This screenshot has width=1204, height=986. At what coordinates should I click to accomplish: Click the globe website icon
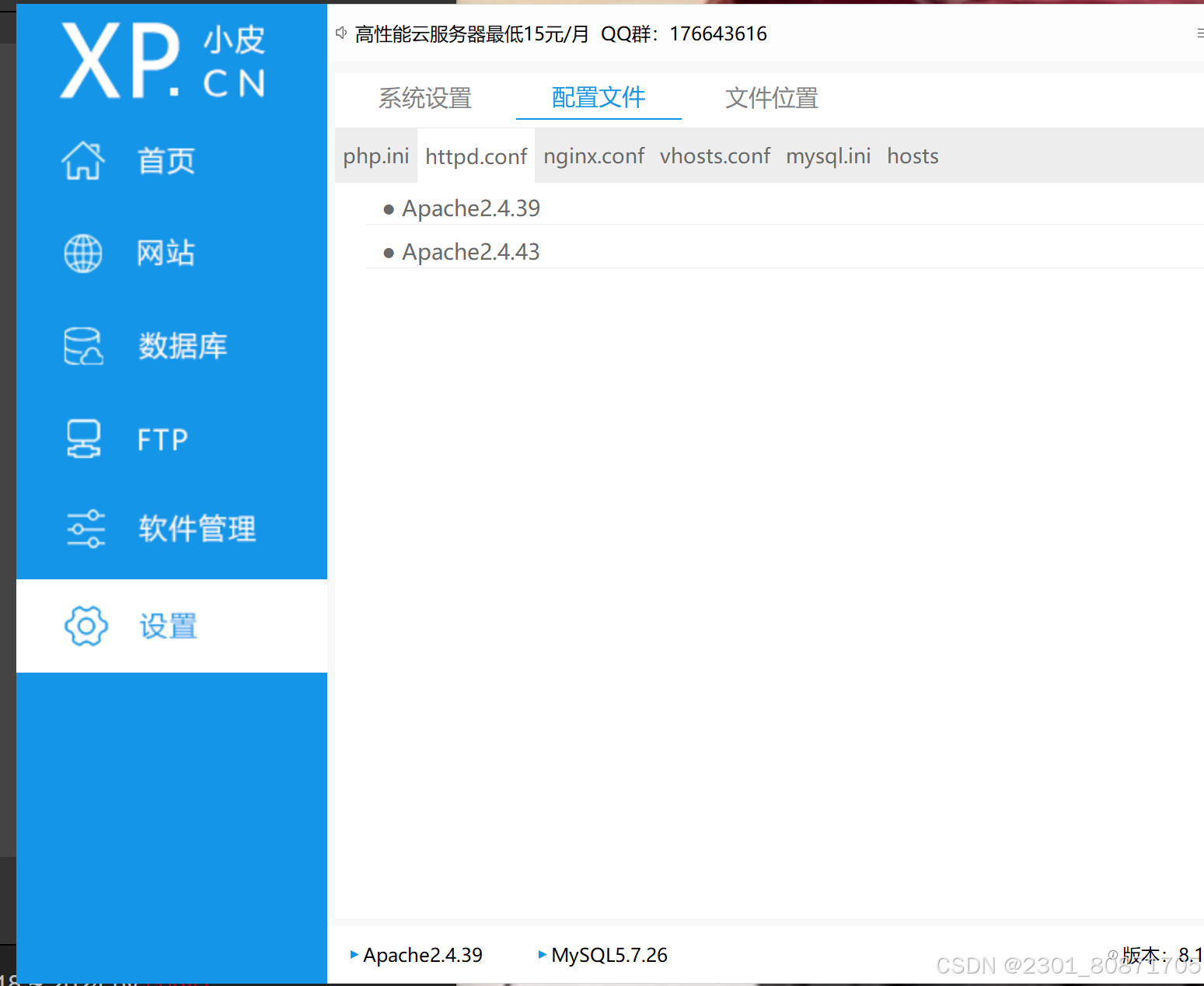coord(83,253)
